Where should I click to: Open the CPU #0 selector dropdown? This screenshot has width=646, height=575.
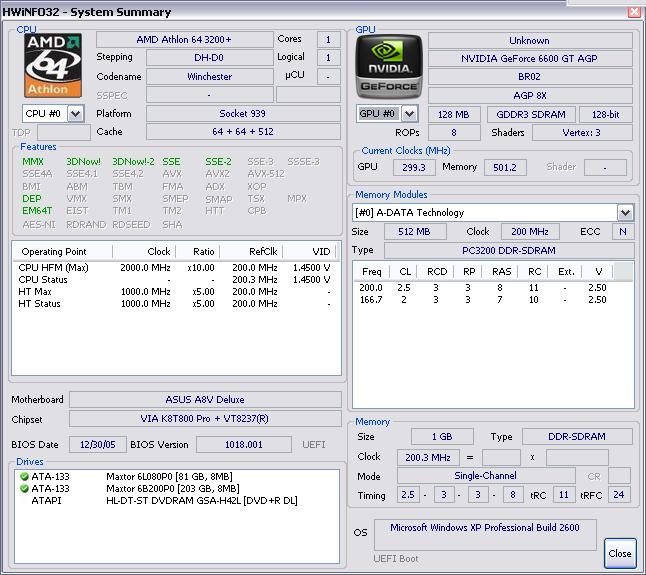pyautogui.click(x=76, y=114)
